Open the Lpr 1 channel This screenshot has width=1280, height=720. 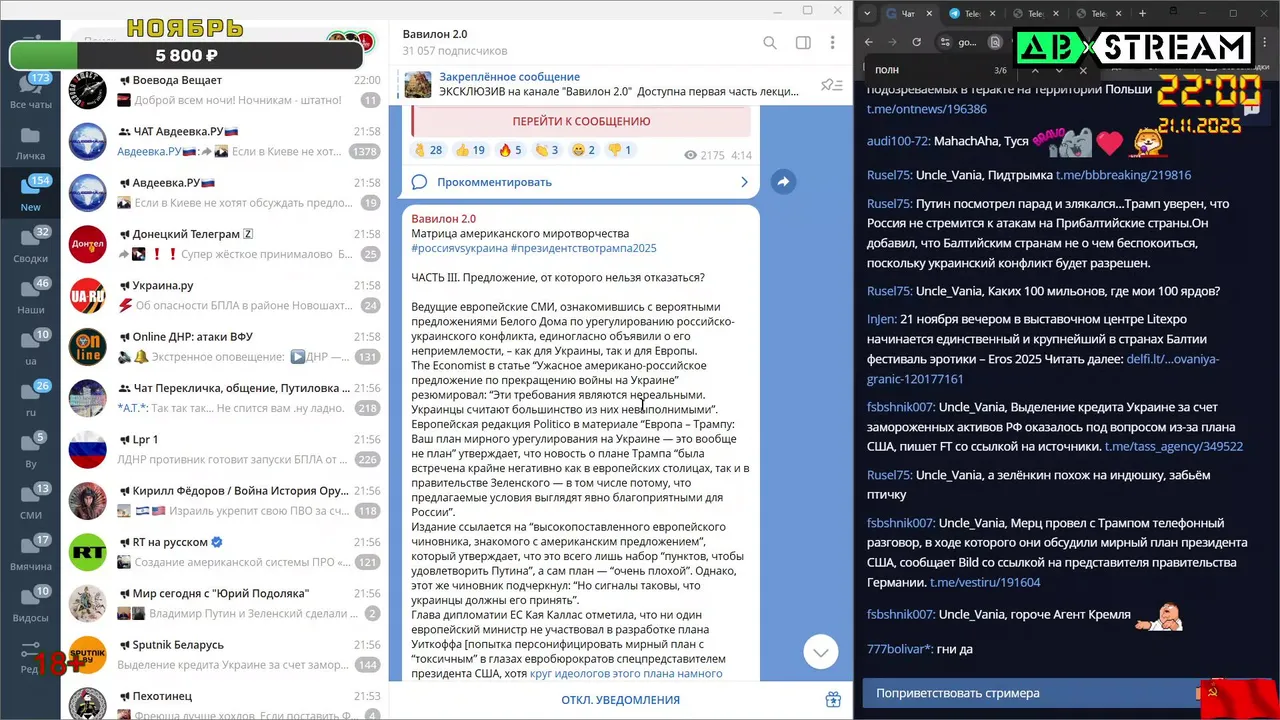pos(224,449)
